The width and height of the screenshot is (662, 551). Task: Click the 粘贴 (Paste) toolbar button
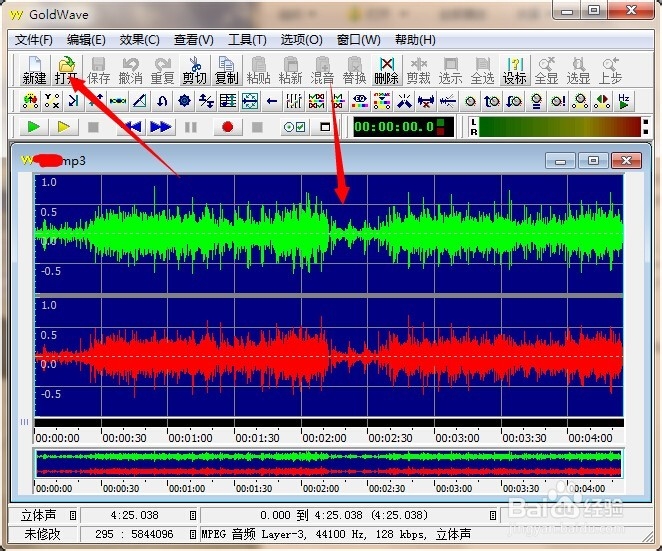pos(258,71)
